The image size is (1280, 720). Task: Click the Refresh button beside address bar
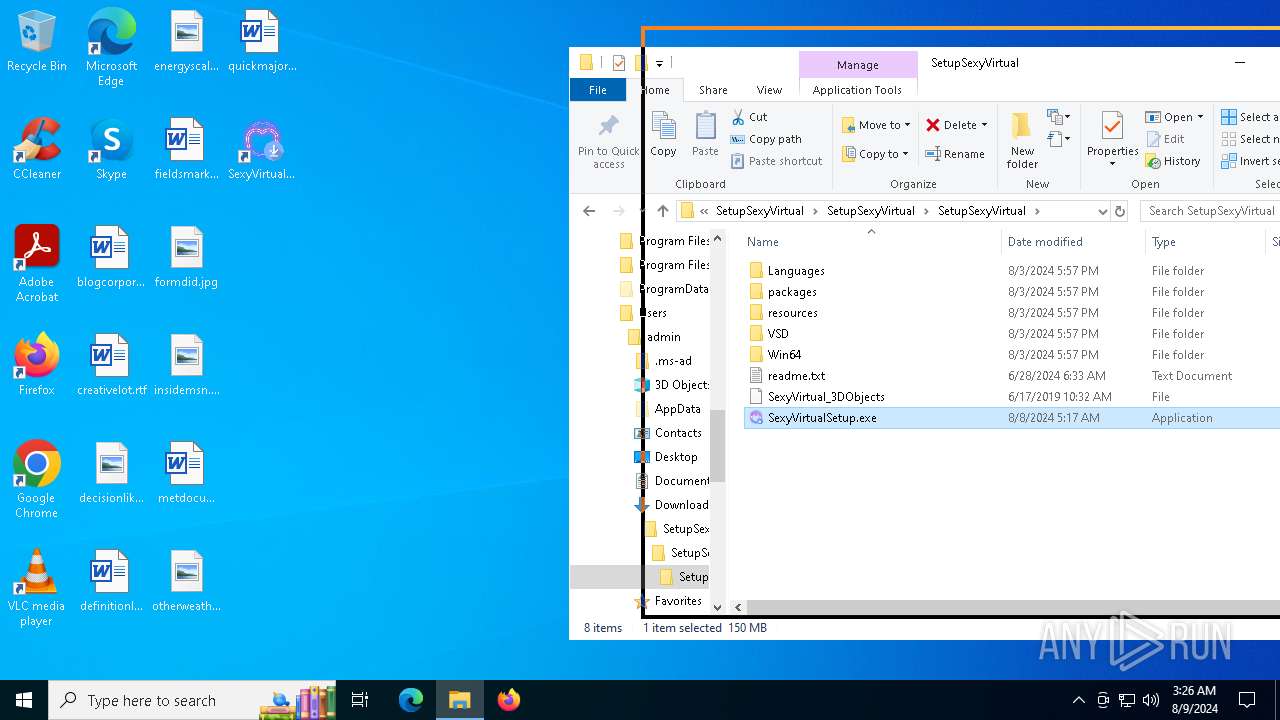click(x=1120, y=211)
